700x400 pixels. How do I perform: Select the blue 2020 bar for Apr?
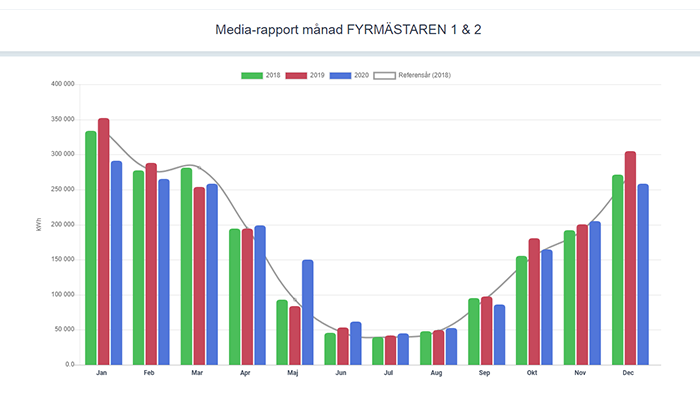pos(260,296)
